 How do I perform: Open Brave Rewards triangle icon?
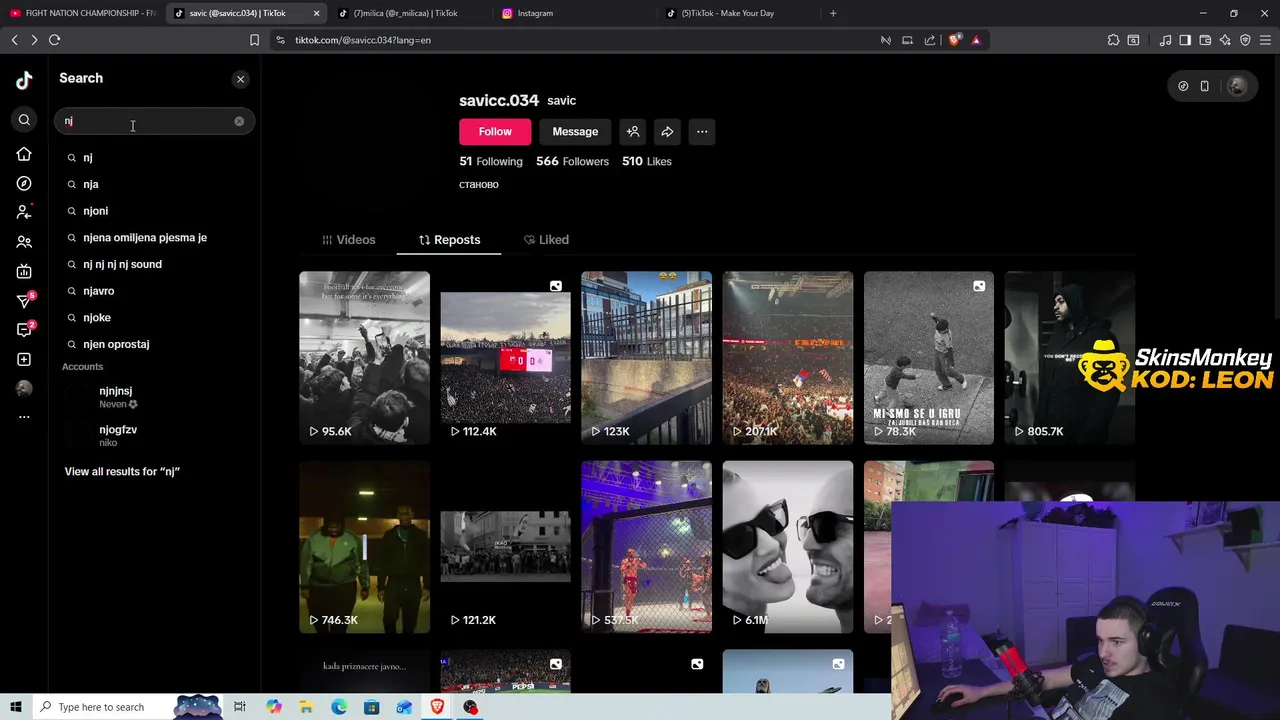tap(976, 40)
